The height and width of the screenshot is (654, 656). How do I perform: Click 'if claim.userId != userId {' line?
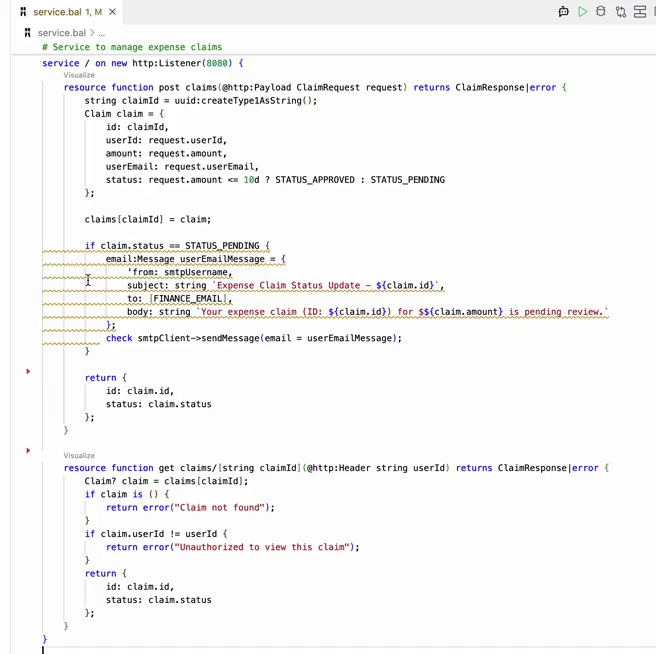tap(156, 534)
